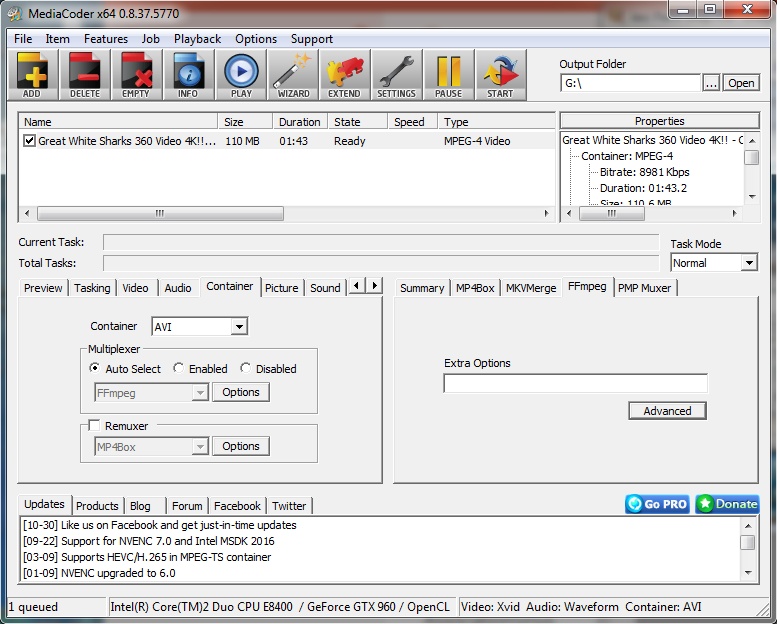777x624 pixels.
Task: Switch to the MP4Box tab
Action: pyautogui.click(x=475, y=288)
